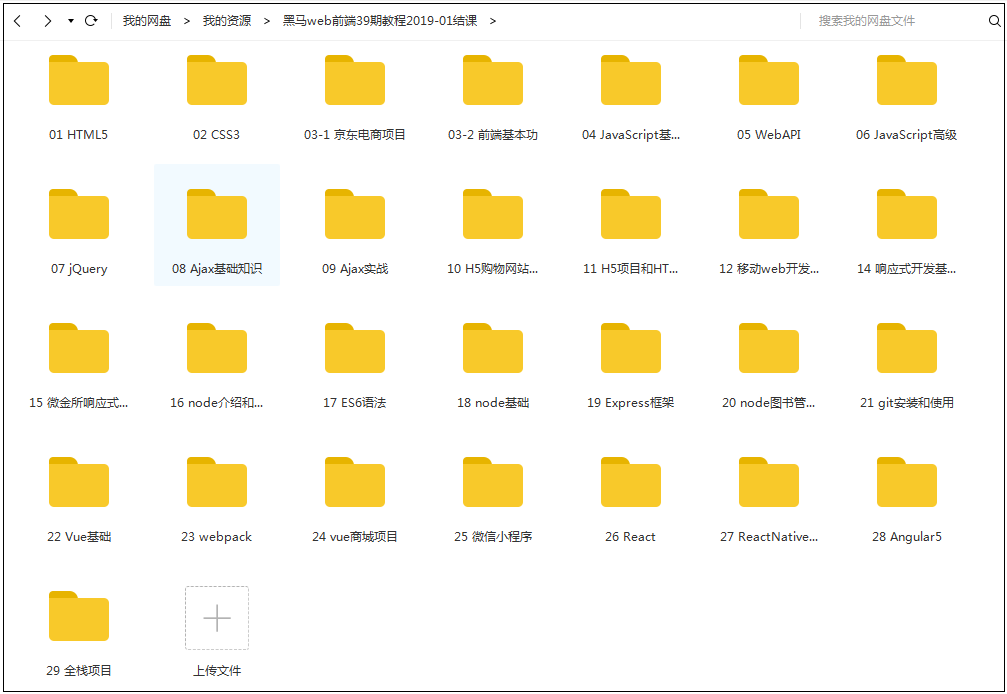Navigate to 我的资源 breadcrumb
The height and width of the screenshot is (694, 1007).
point(227,21)
